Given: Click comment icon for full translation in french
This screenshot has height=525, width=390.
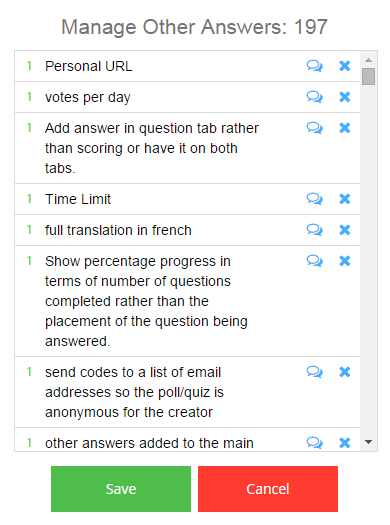Looking at the screenshot, I should pos(314,230).
